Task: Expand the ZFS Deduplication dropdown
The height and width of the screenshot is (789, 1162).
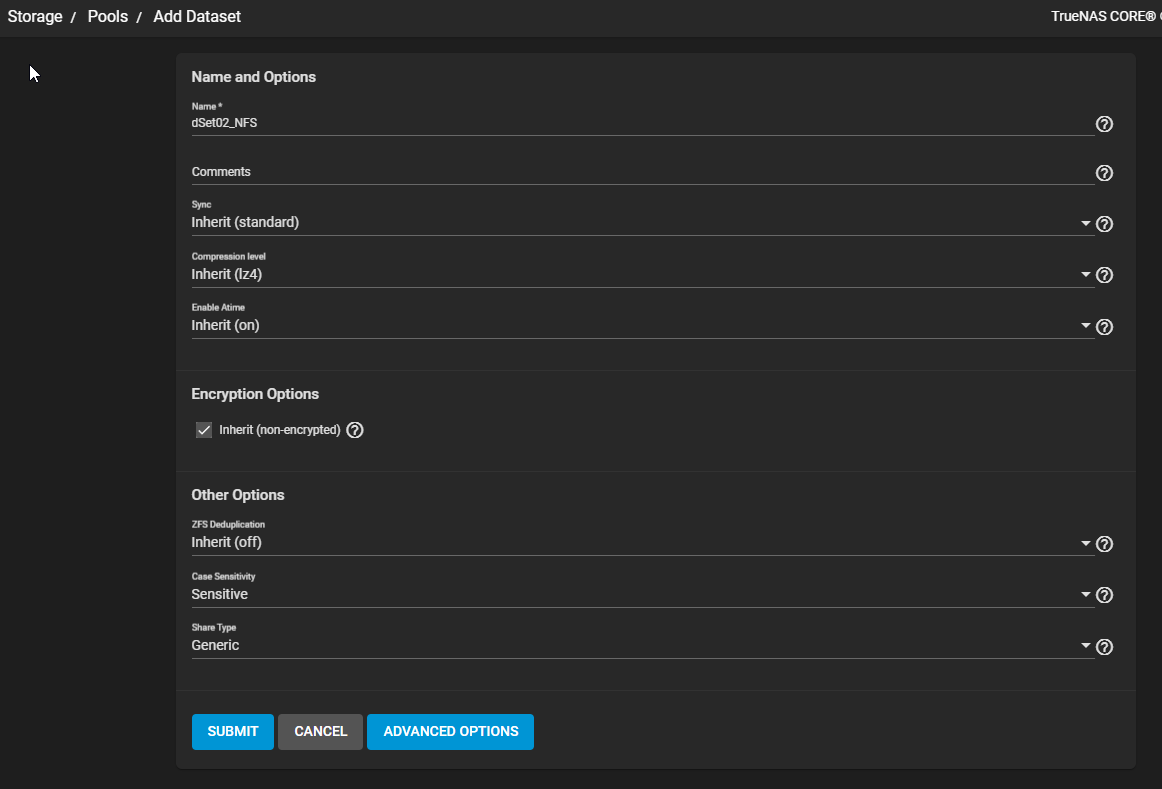Action: point(643,542)
